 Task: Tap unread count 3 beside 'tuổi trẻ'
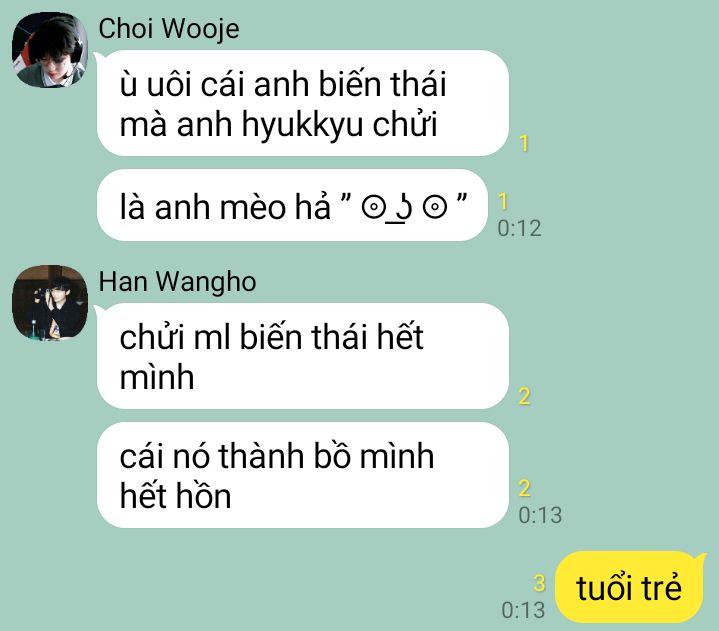539,583
